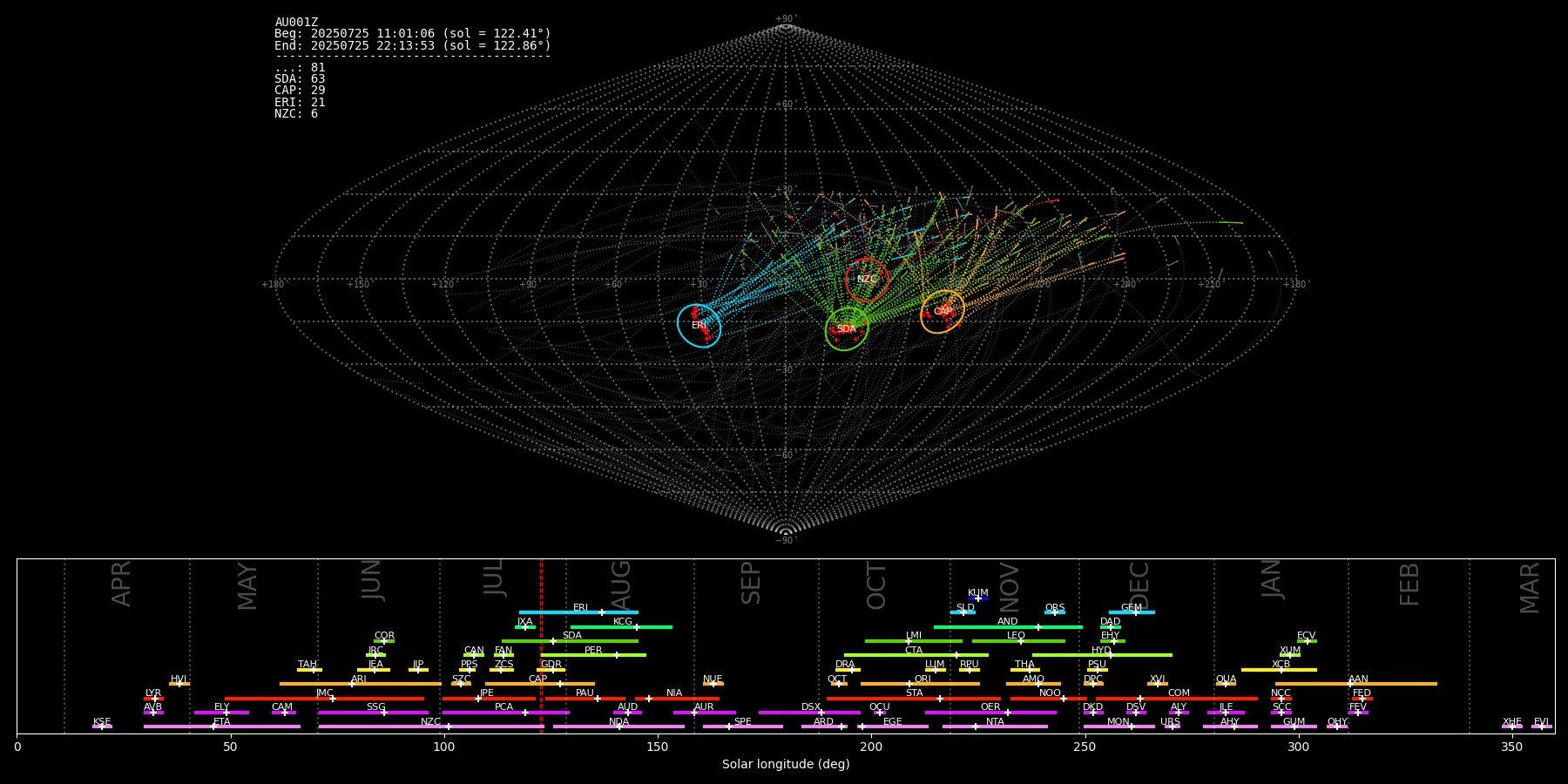Click the LYR shower label in timeline

click(x=153, y=693)
